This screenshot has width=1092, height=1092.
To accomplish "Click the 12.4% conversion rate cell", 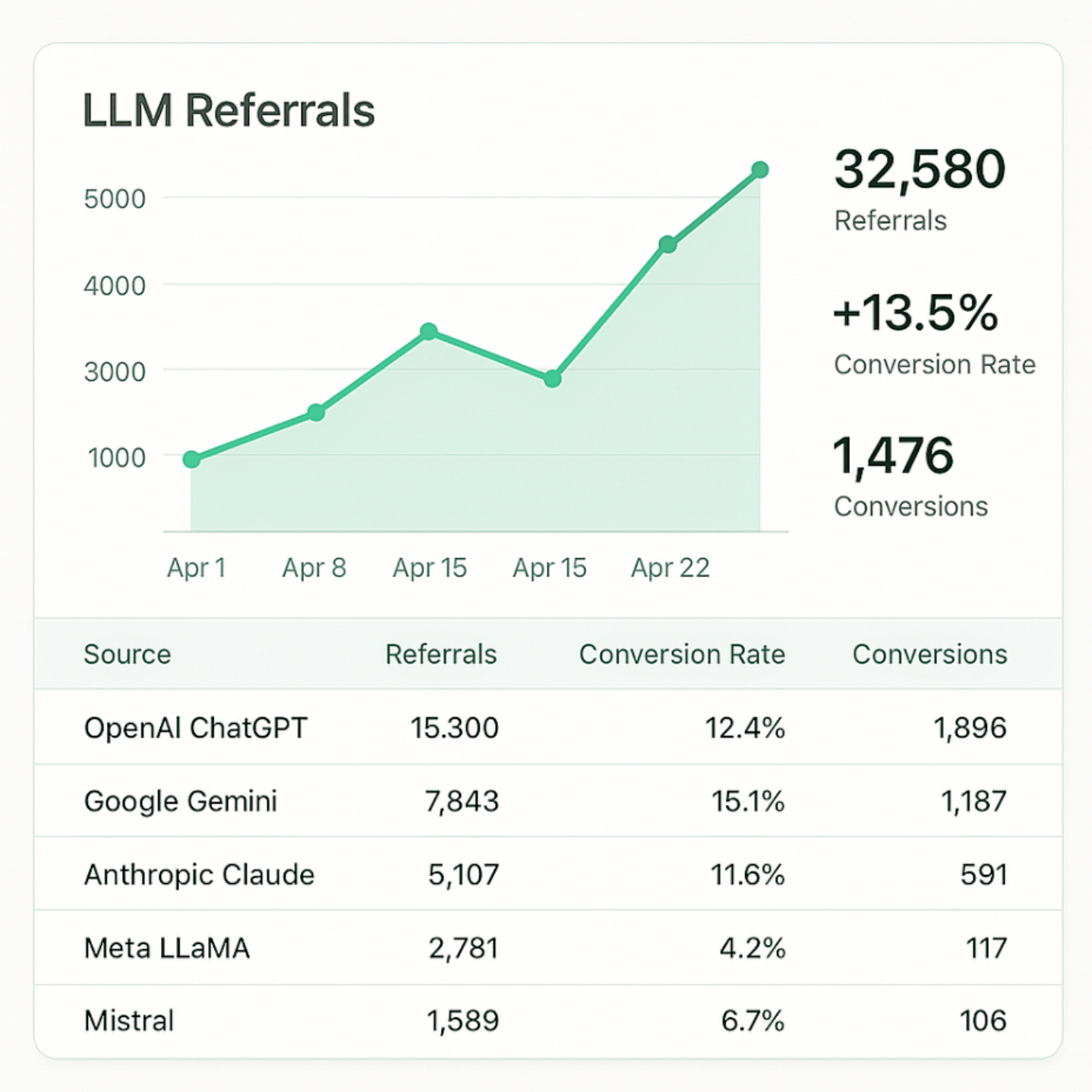I will click(x=745, y=728).
